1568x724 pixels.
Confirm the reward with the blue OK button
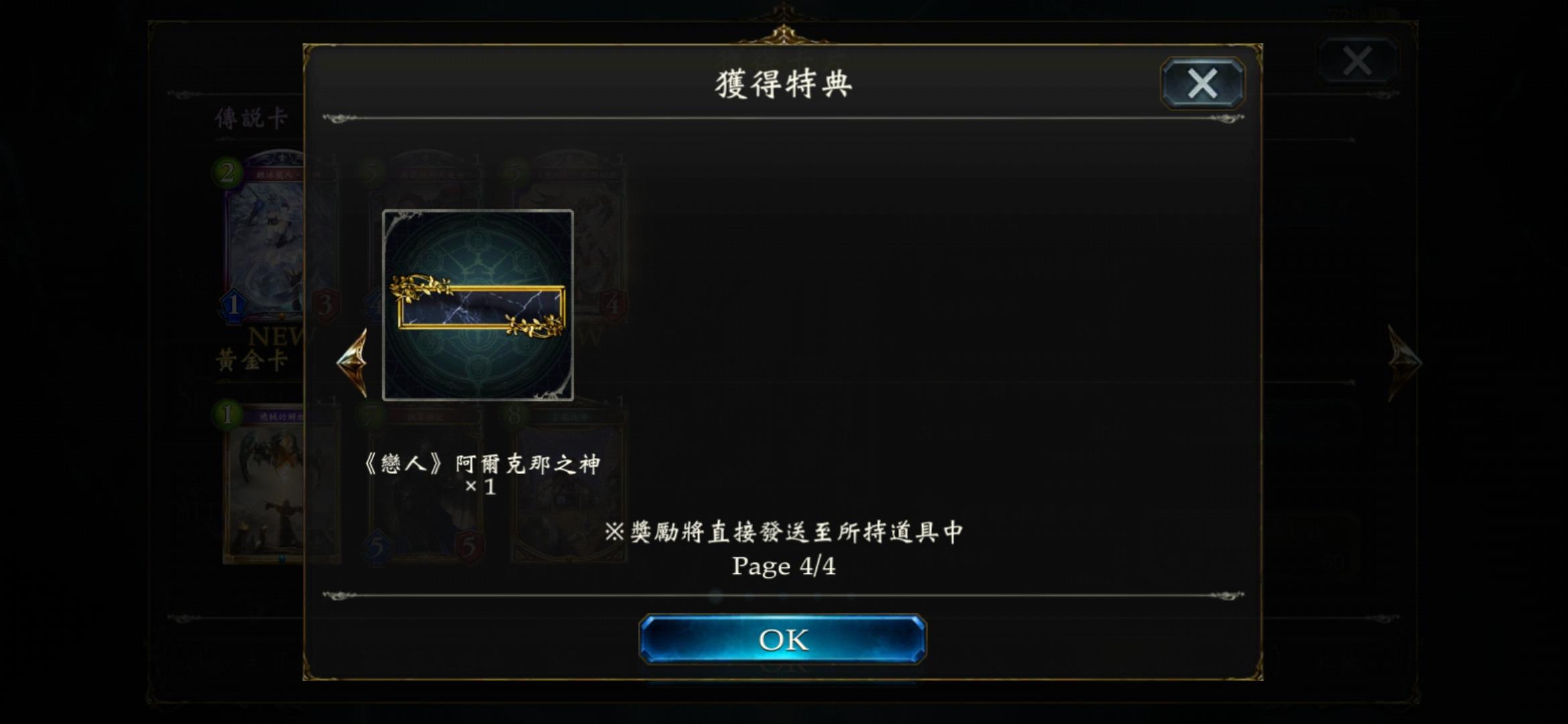[x=783, y=640]
